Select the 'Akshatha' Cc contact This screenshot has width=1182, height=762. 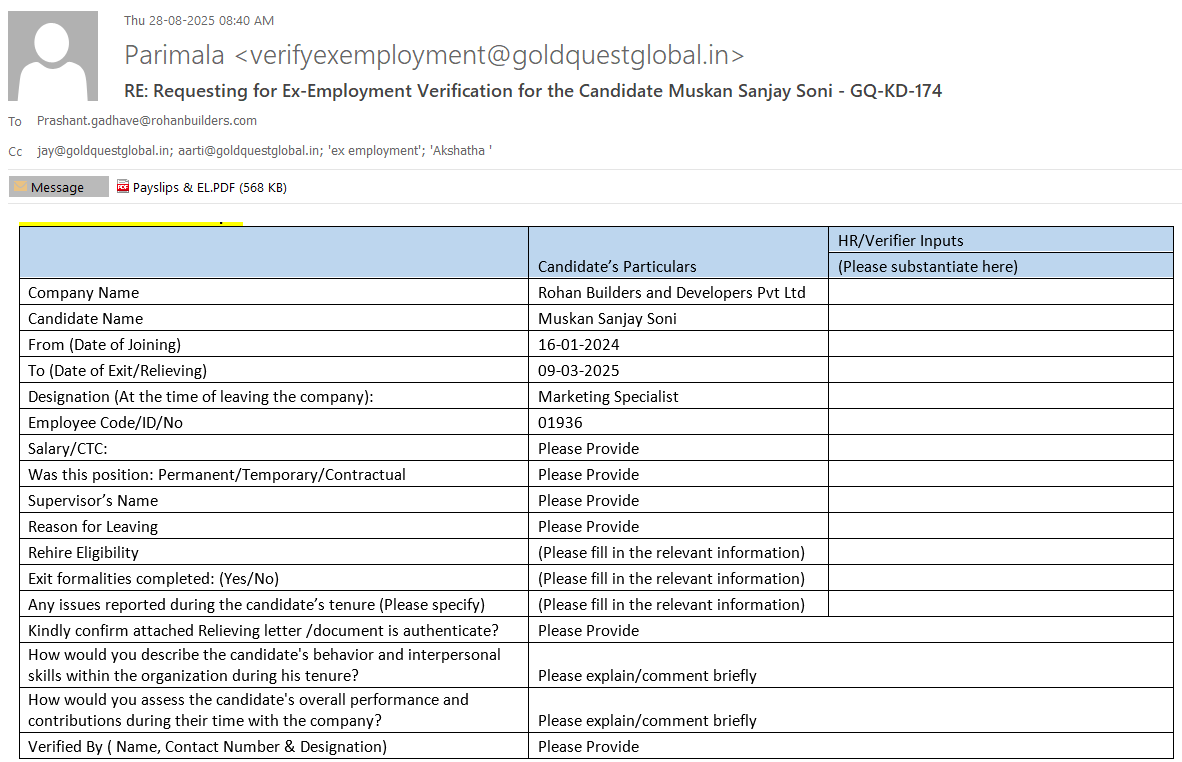click(460, 151)
